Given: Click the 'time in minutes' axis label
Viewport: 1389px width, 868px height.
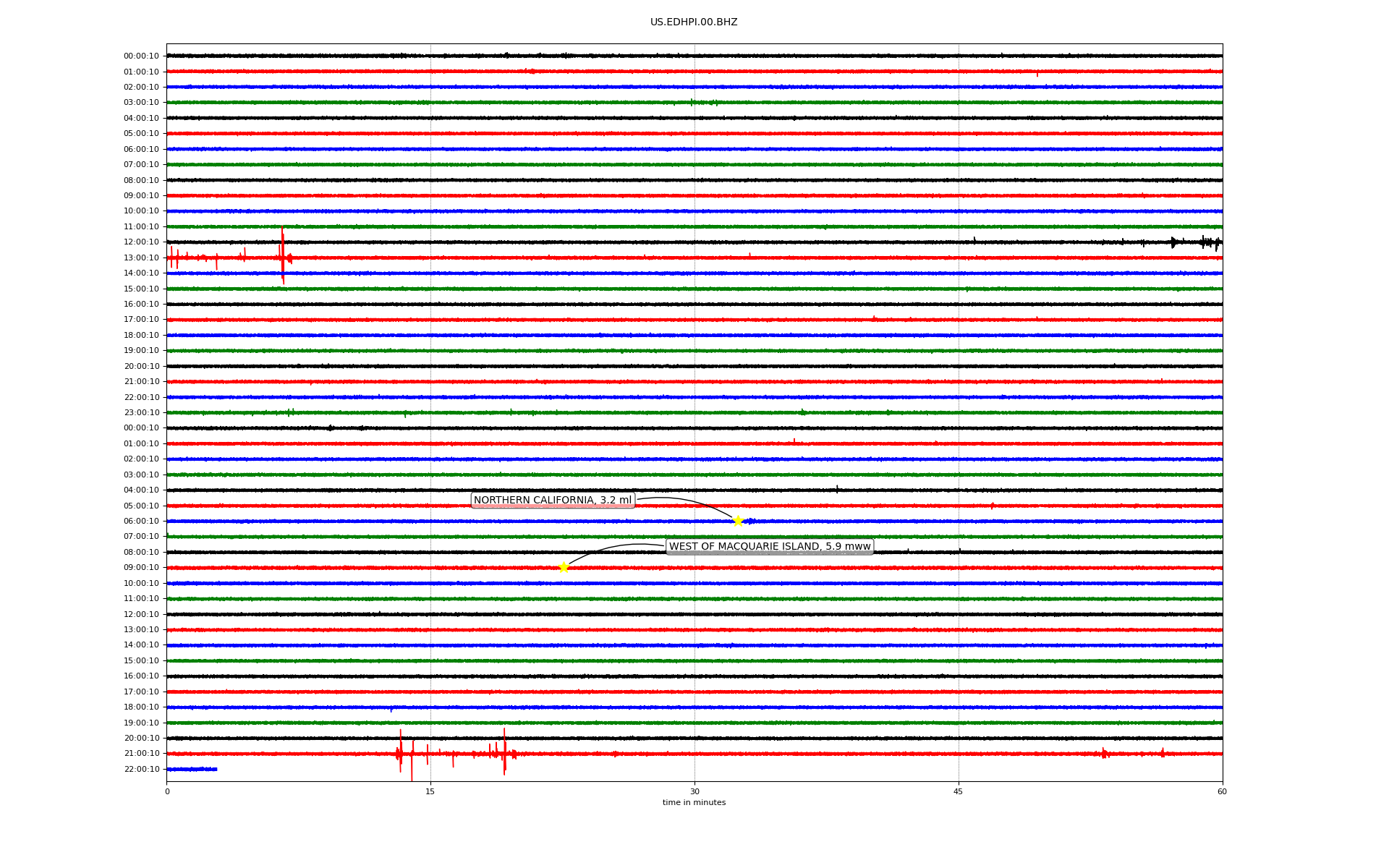Looking at the screenshot, I should coord(694,803).
